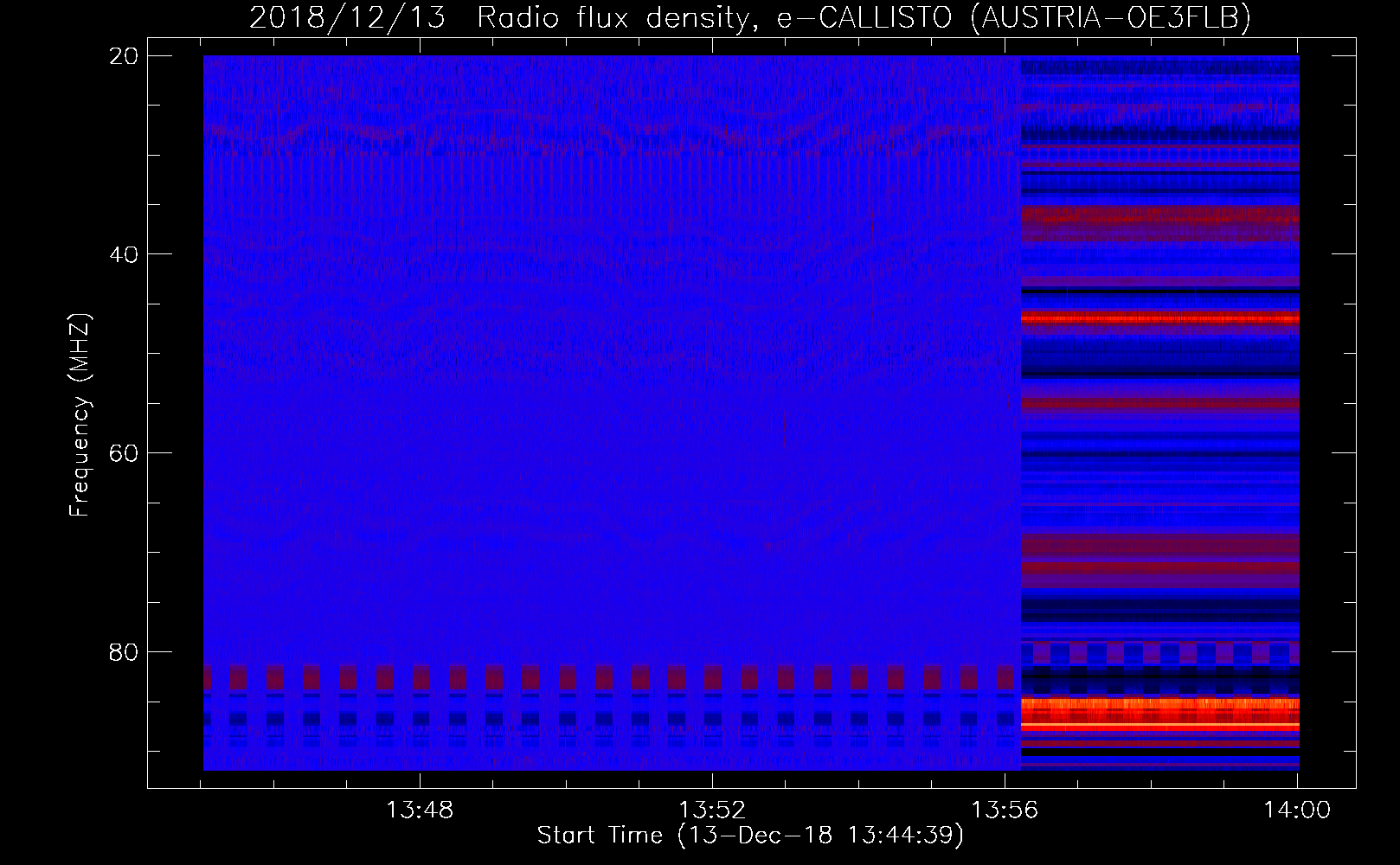Click the 20 frequency tick label
Image resolution: width=1400 pixels, height=865 pixels.
point(124,56)
